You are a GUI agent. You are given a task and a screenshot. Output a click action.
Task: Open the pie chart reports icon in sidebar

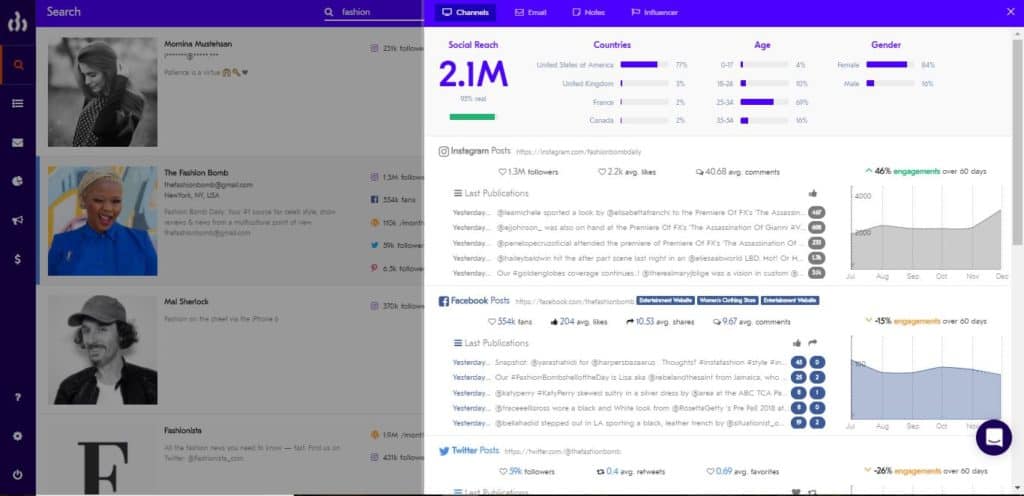pyautogui.click(x=18, y=181)
